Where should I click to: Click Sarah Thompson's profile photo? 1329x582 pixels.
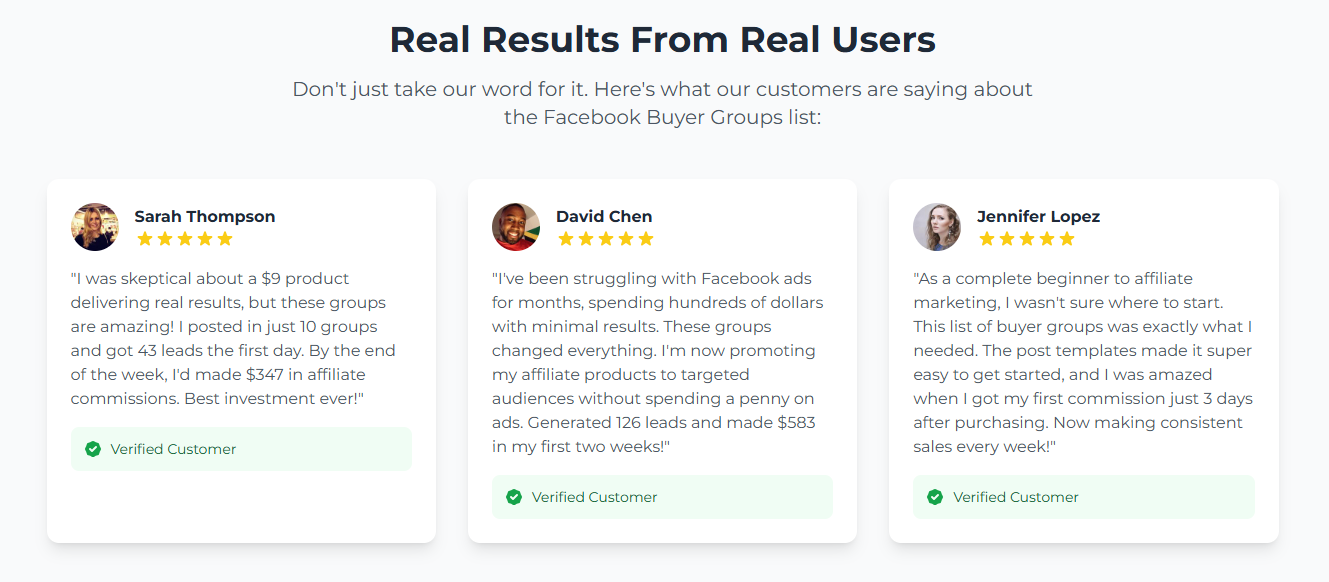pos(95,227)
